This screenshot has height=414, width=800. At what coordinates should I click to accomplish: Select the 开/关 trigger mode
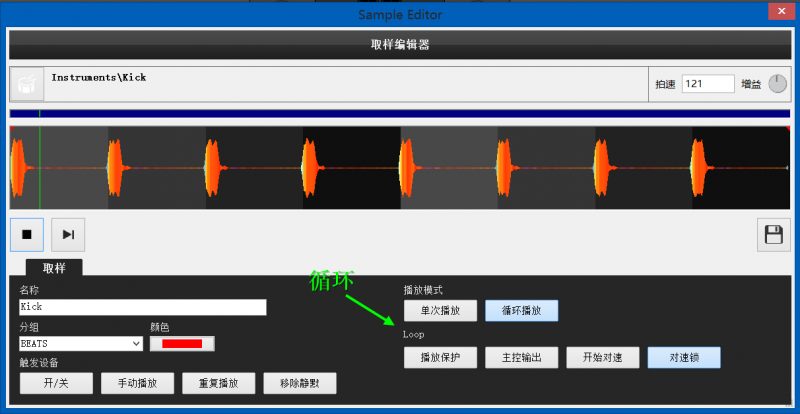pyautogui.click(x=56, y=383)
